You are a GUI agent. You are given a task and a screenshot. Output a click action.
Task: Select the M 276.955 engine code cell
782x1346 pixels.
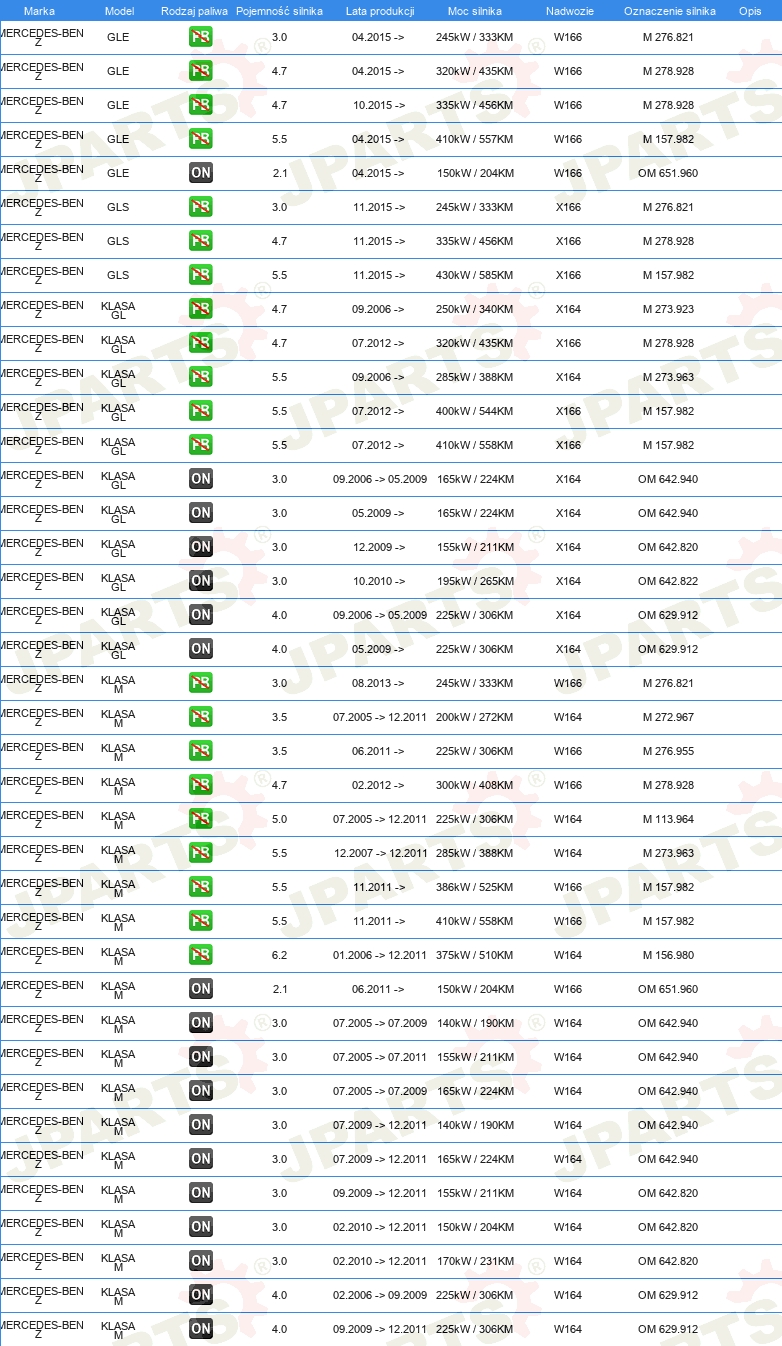(x=668, y=751)
